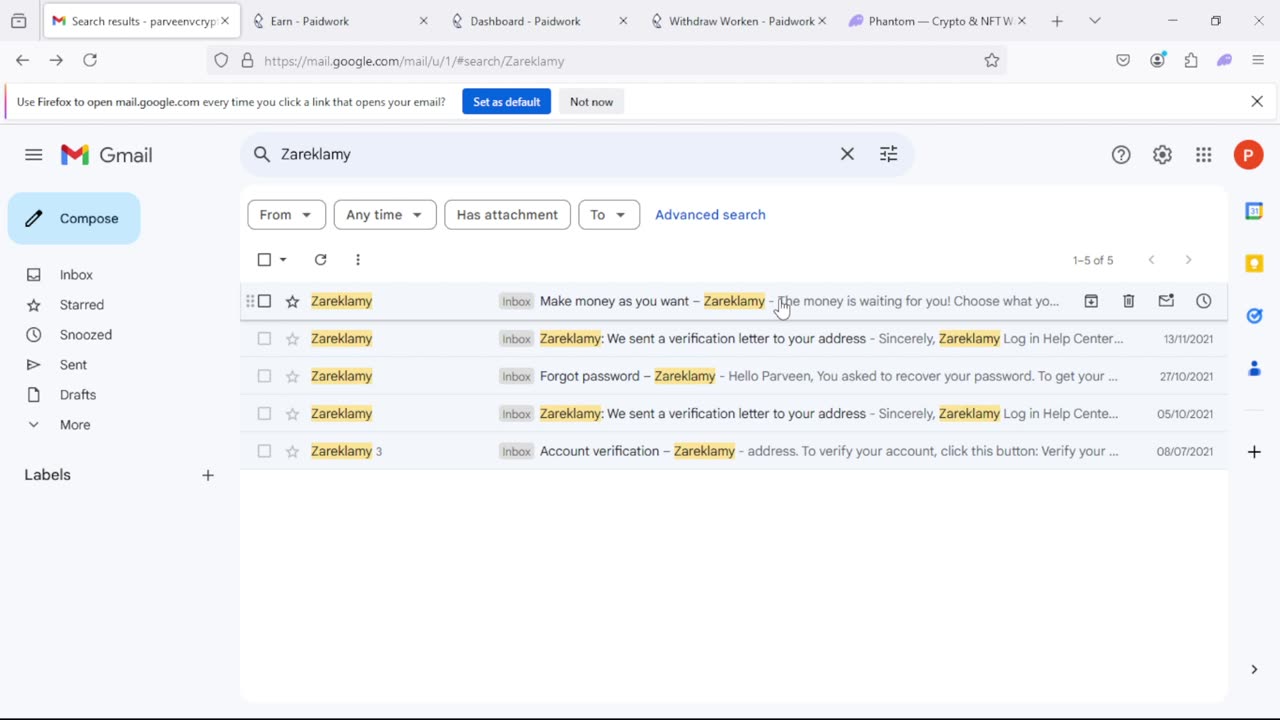The height and width of the screenshot is (720, 1280).
Task: Check the Account verification email checkbox
Action: [264, 451]
